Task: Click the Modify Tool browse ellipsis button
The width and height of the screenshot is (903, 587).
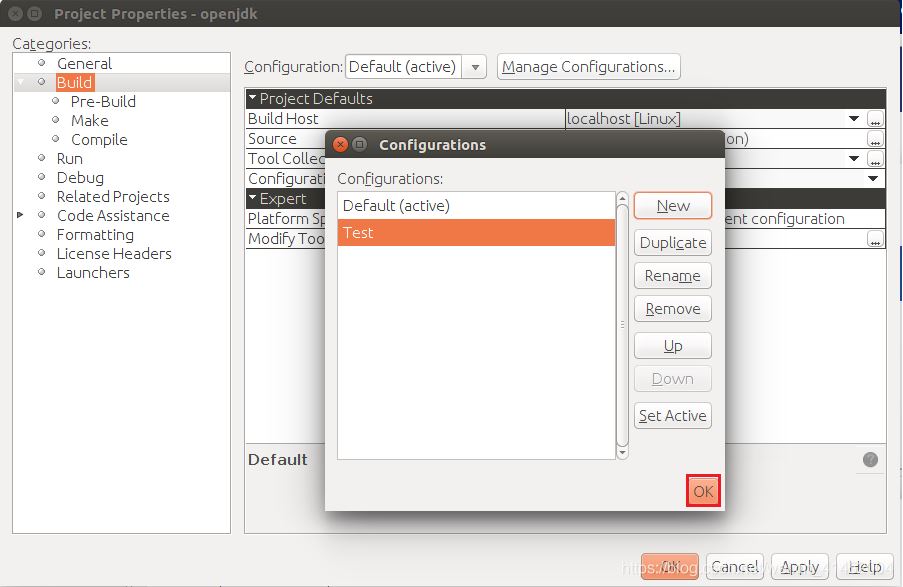Action: [x=876, y=239]
